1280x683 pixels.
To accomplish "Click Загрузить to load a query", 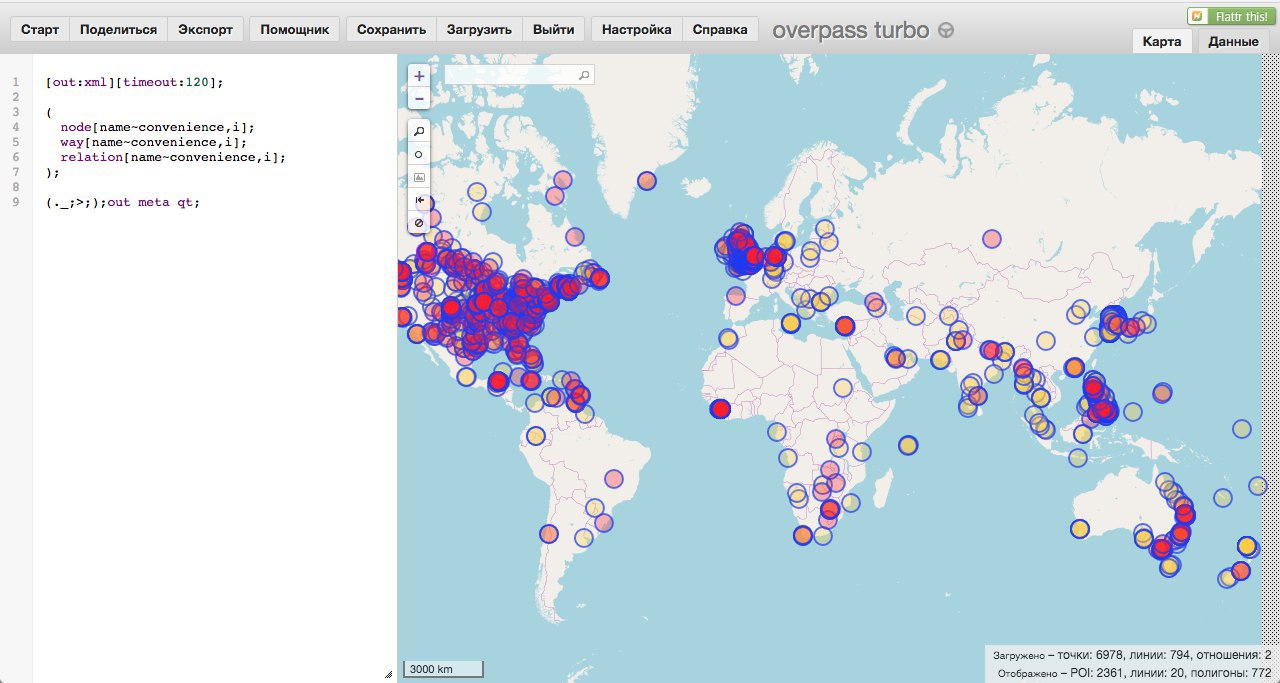I will click(479, 29).
